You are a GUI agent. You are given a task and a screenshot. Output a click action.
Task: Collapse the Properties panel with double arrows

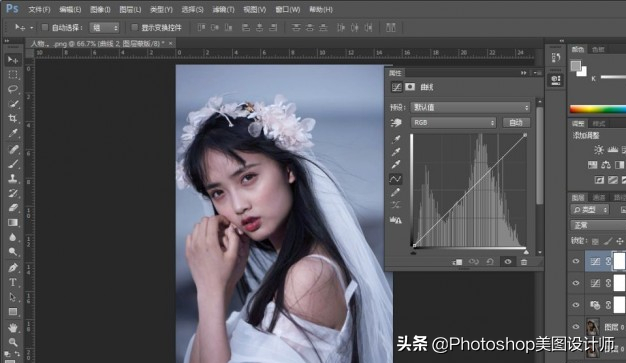coord(523,73)
